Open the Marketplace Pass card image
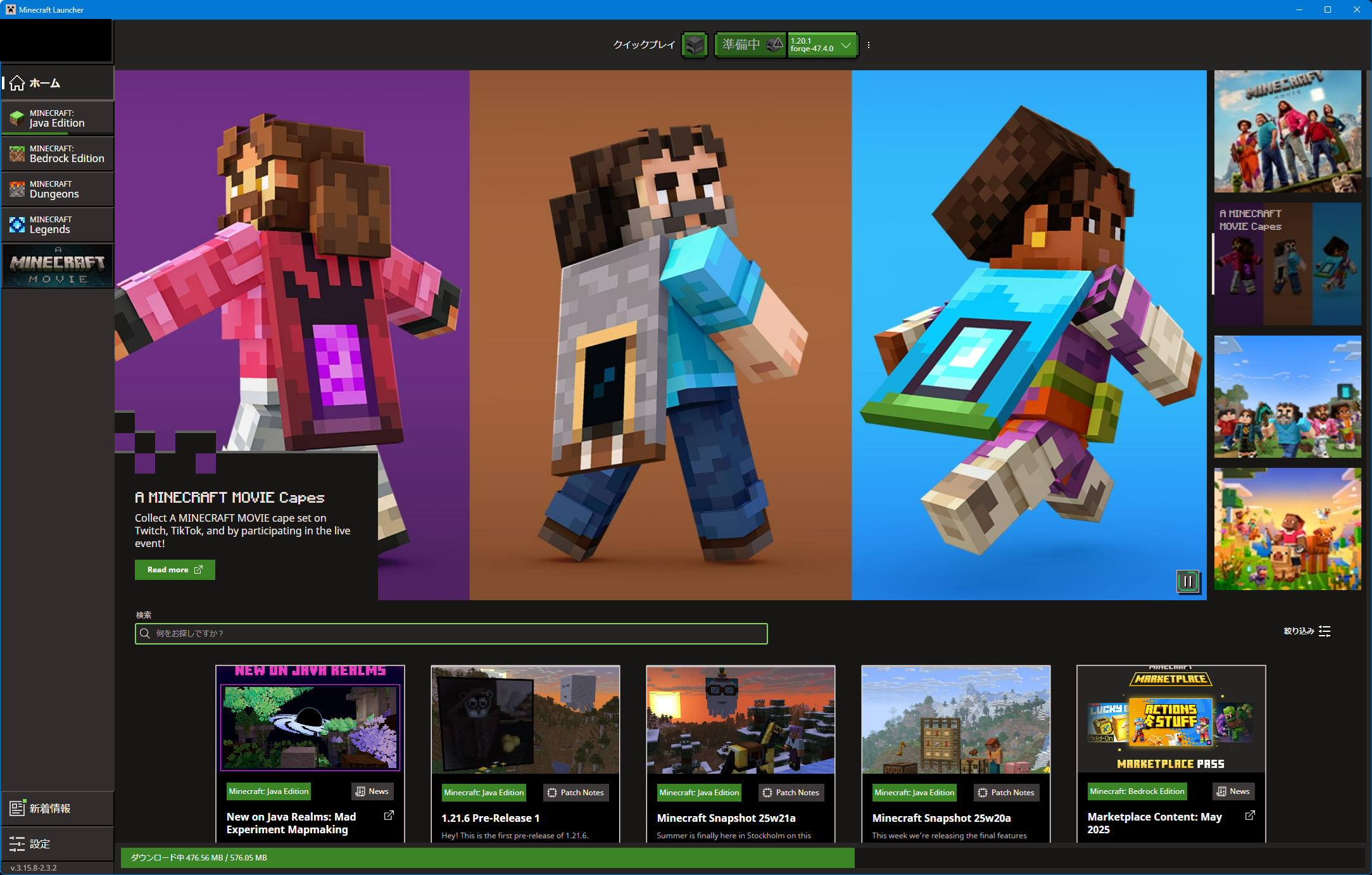The height and width of the screenshot is (875, 1372). (x=1171, y=719)
